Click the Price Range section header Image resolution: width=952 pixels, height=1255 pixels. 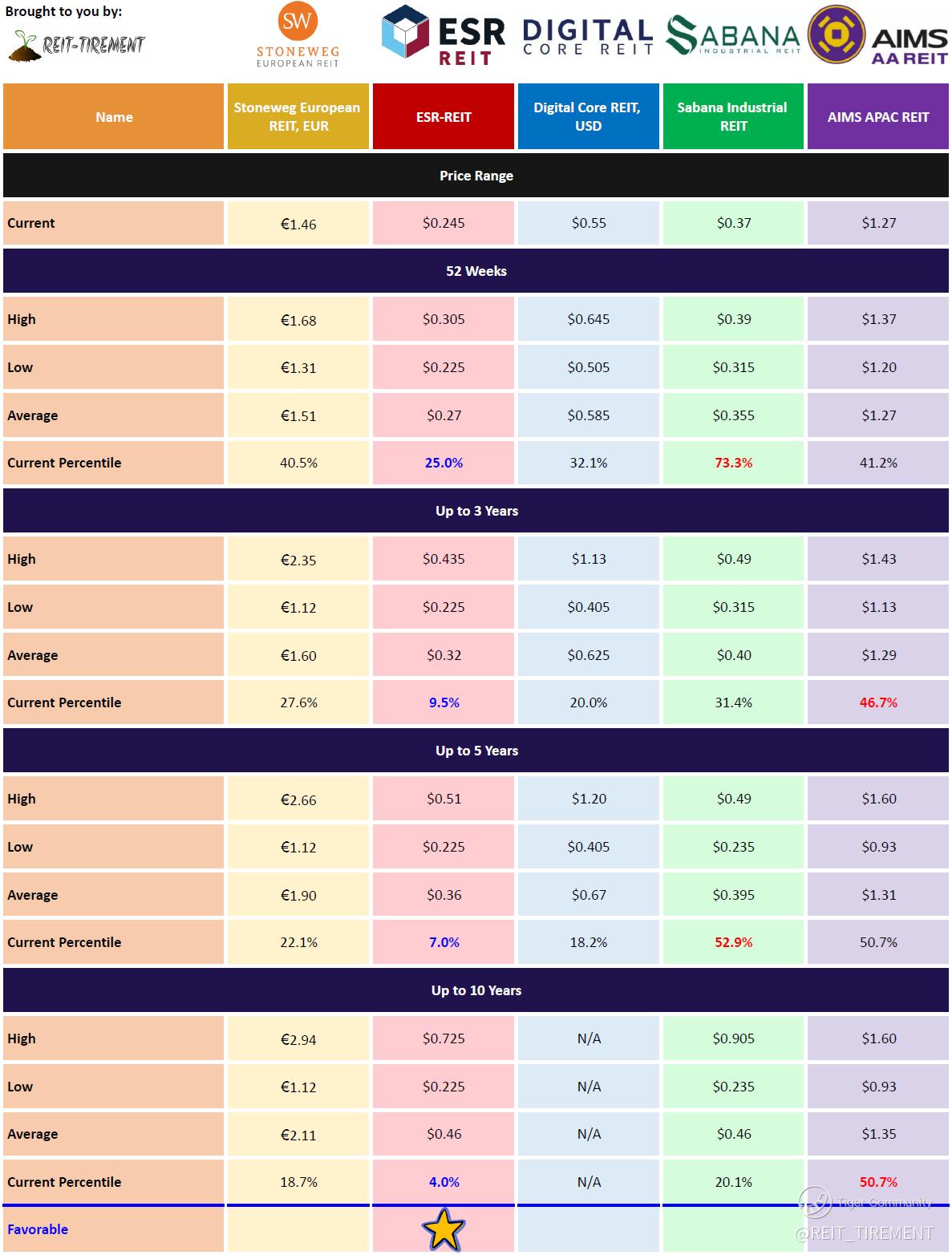476,176
